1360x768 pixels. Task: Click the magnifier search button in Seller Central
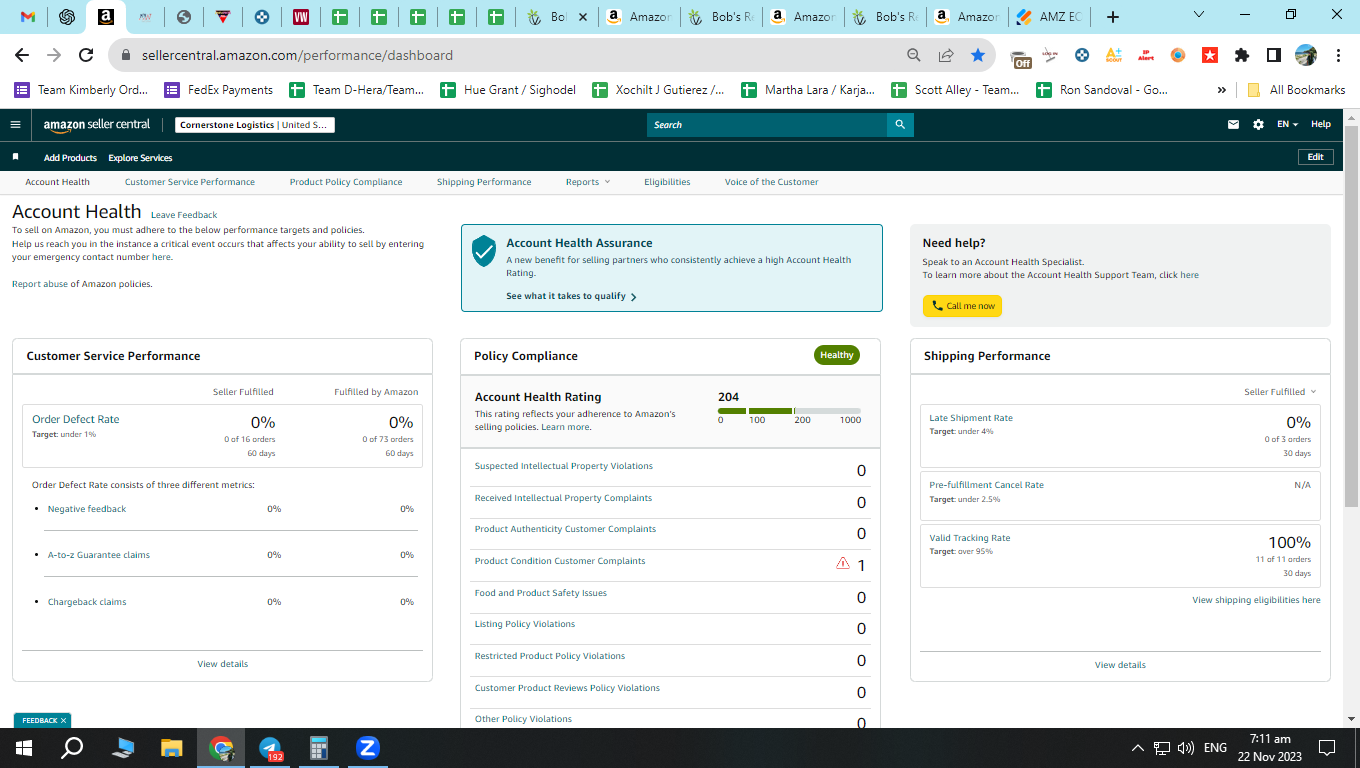(900, 125)
